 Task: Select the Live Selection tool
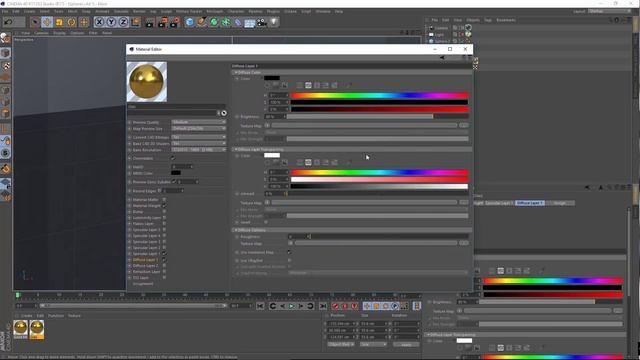pos(35,22)
